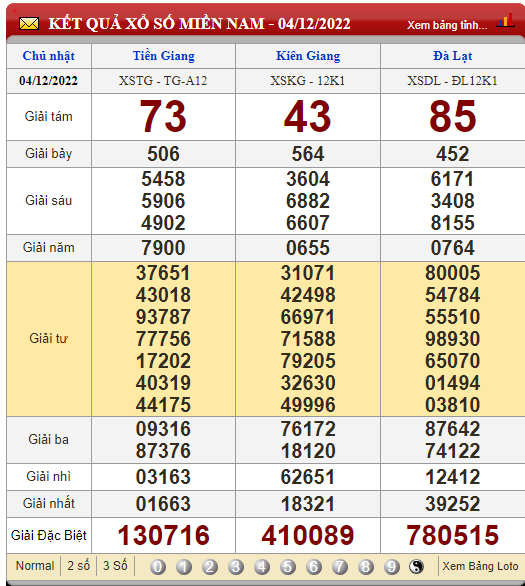This screenshot has width=525, height=586.
Task: Switch to Normal display mode
Action: click(x=35, y=566)
